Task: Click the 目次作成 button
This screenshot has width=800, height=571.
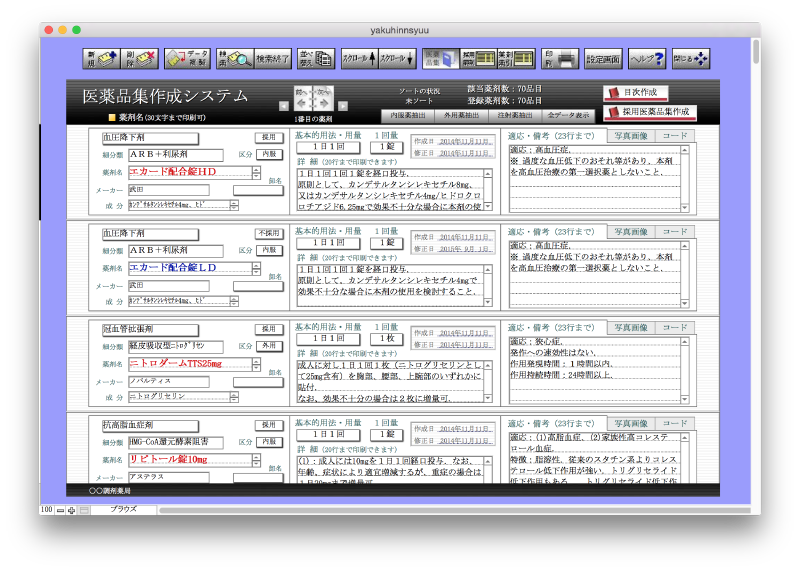Action: pyautogui.click(x=636, y=93)
